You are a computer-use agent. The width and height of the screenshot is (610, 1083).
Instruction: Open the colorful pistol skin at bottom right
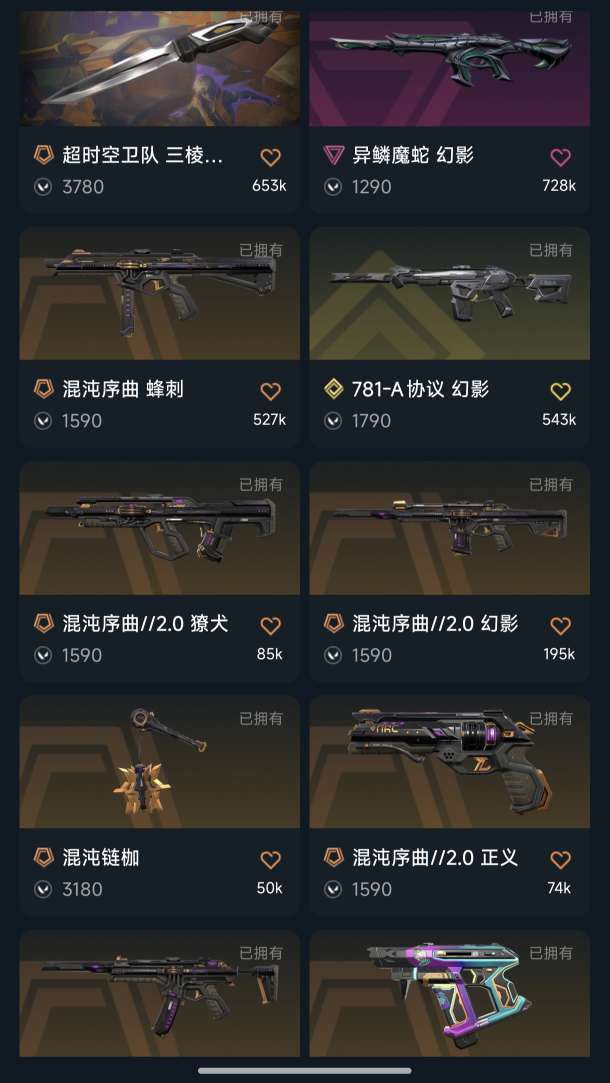pyautogui.click(x=450, y=993)
